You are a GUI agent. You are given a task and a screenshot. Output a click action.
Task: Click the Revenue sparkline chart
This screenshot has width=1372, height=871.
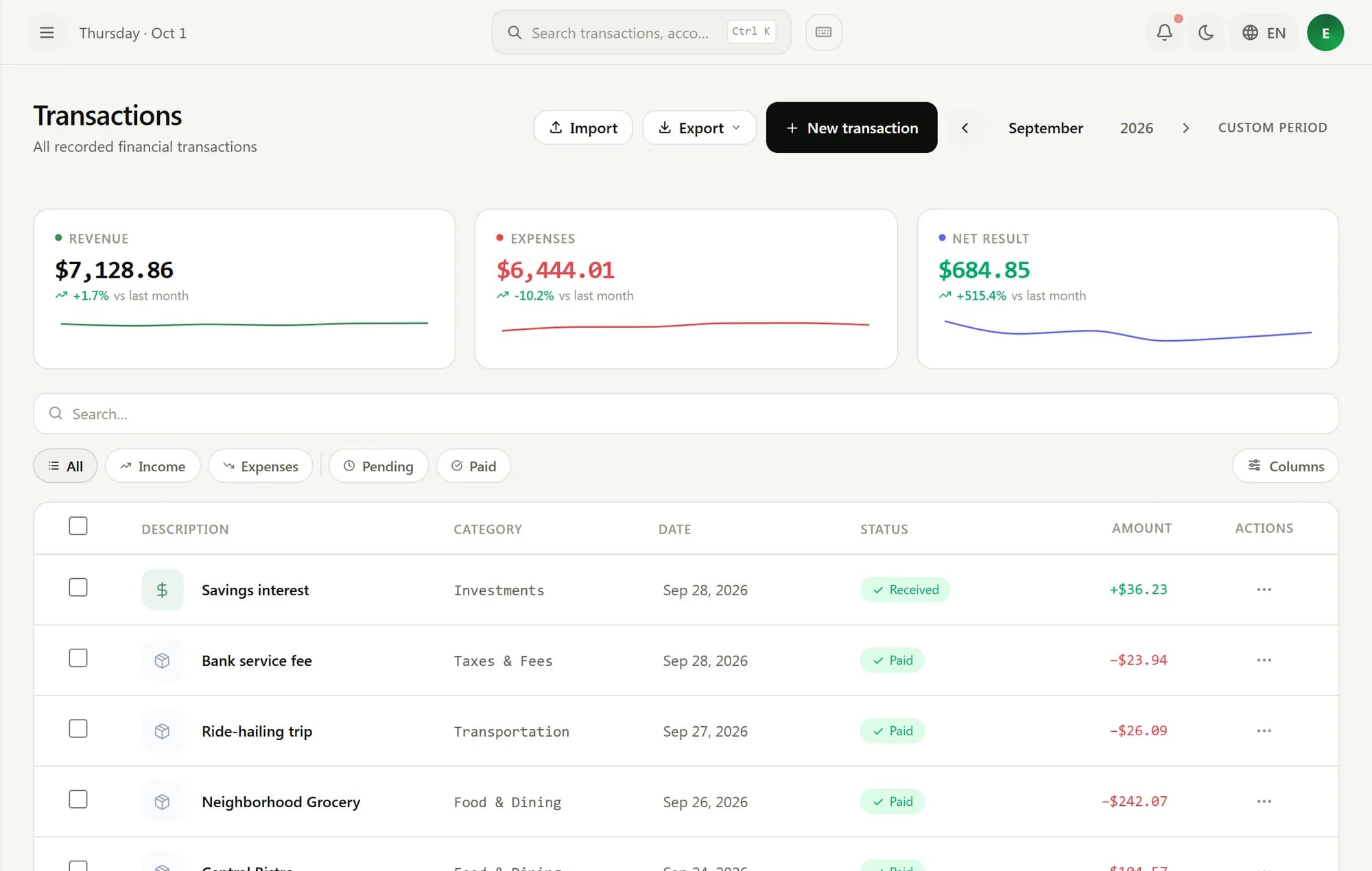[244, 324]
